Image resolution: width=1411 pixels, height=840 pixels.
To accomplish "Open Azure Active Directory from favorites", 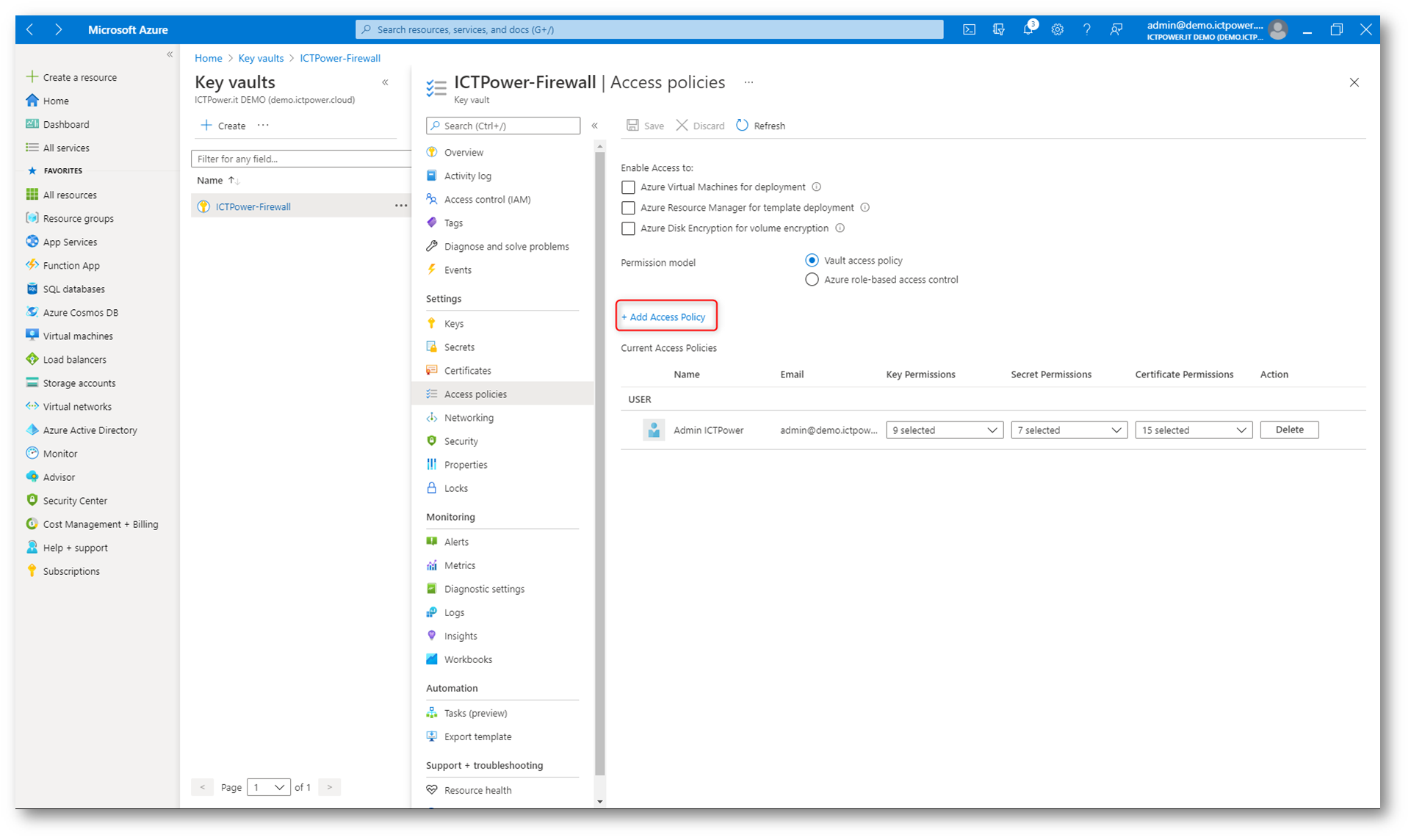I will [x=90, y=430].
